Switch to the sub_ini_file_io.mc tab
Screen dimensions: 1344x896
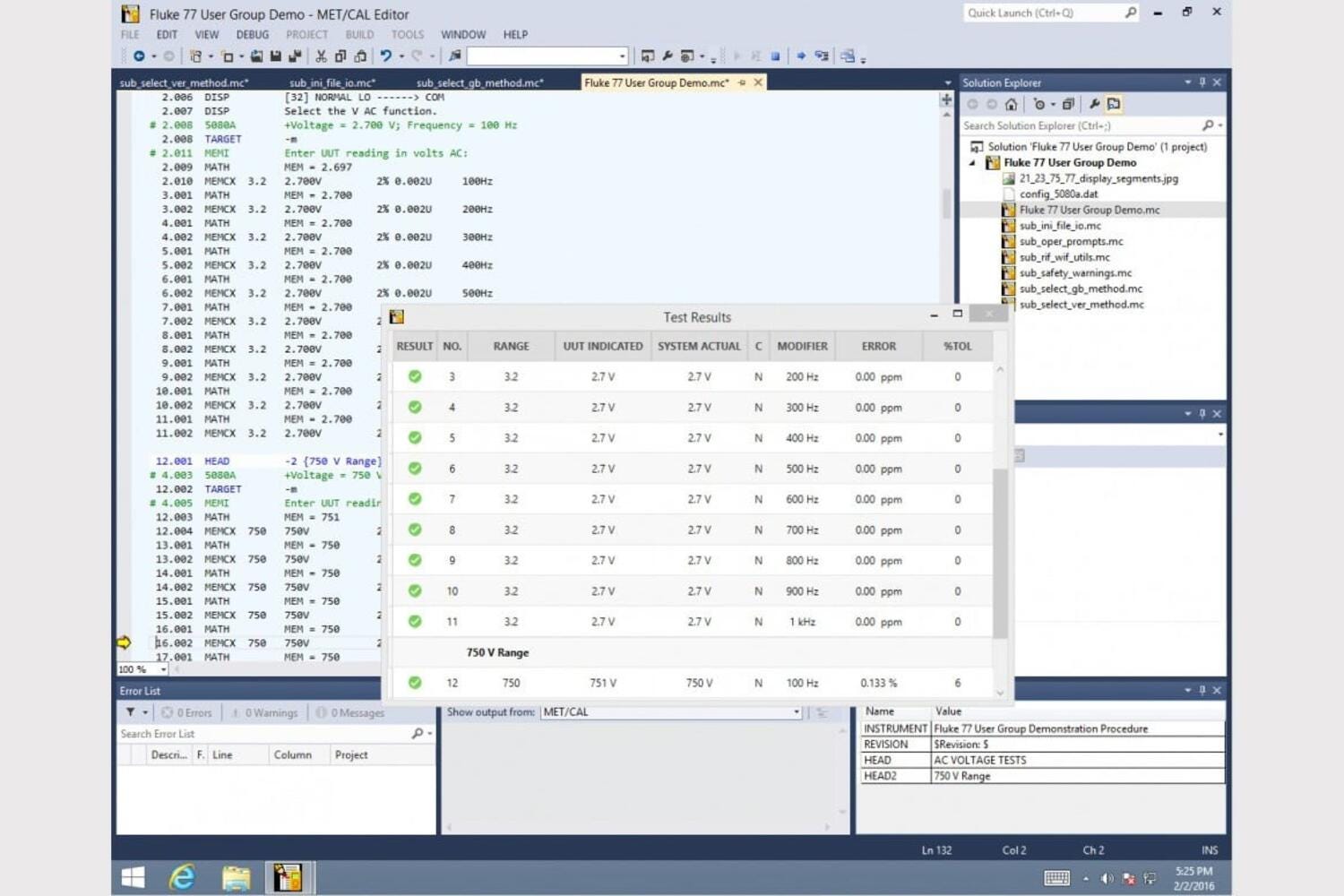[x=332, y=82]
